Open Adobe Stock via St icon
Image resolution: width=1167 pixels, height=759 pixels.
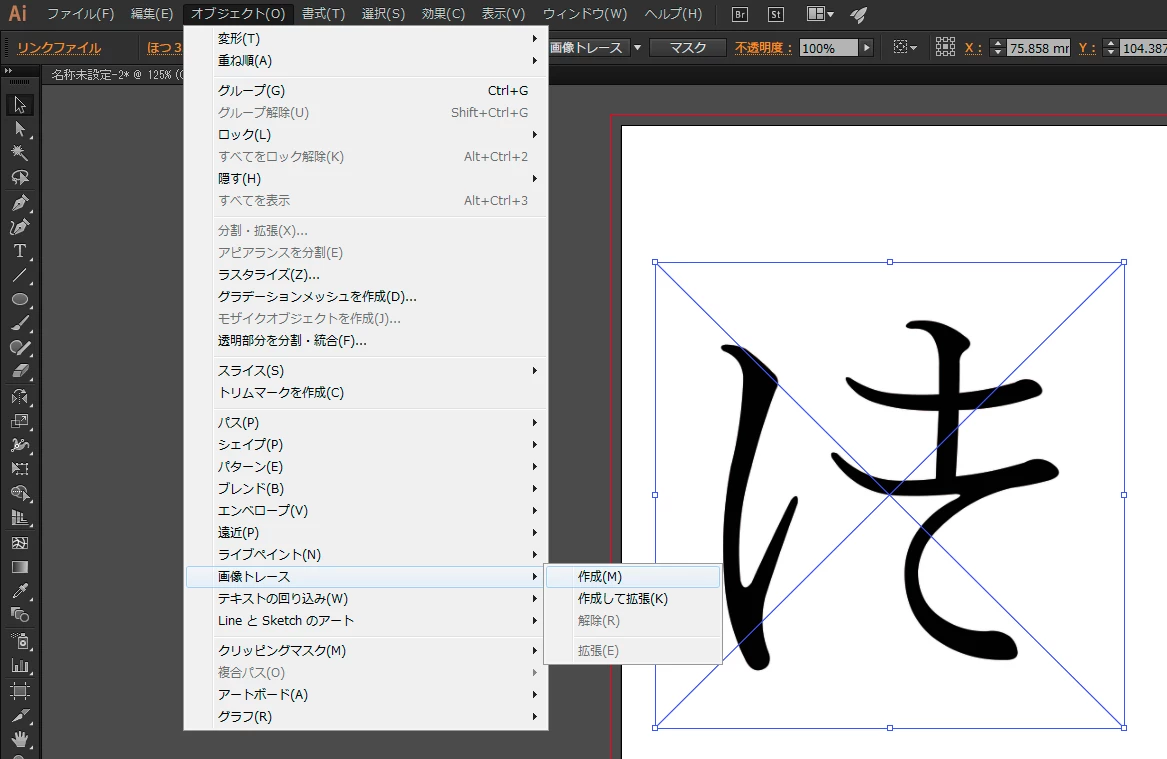pos(776,14)
